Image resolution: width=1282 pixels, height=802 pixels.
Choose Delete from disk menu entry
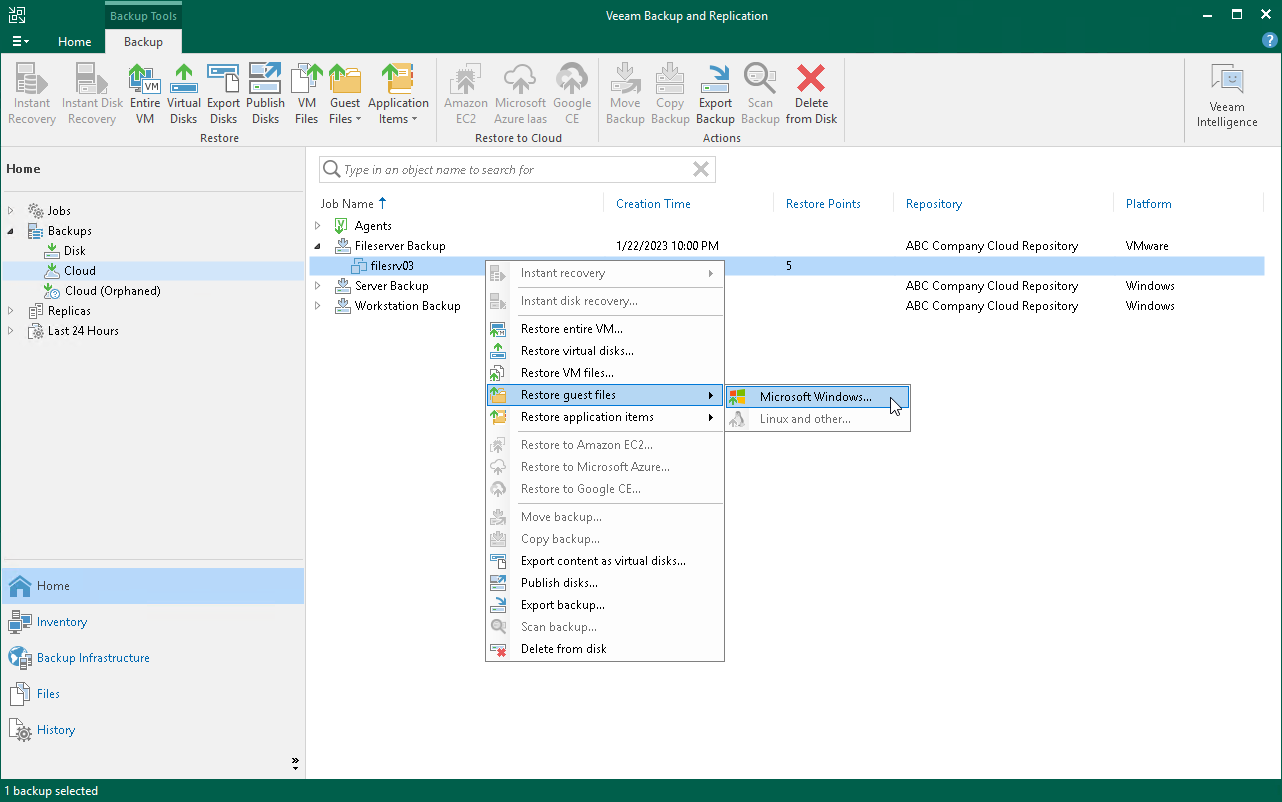pos(604,649)
